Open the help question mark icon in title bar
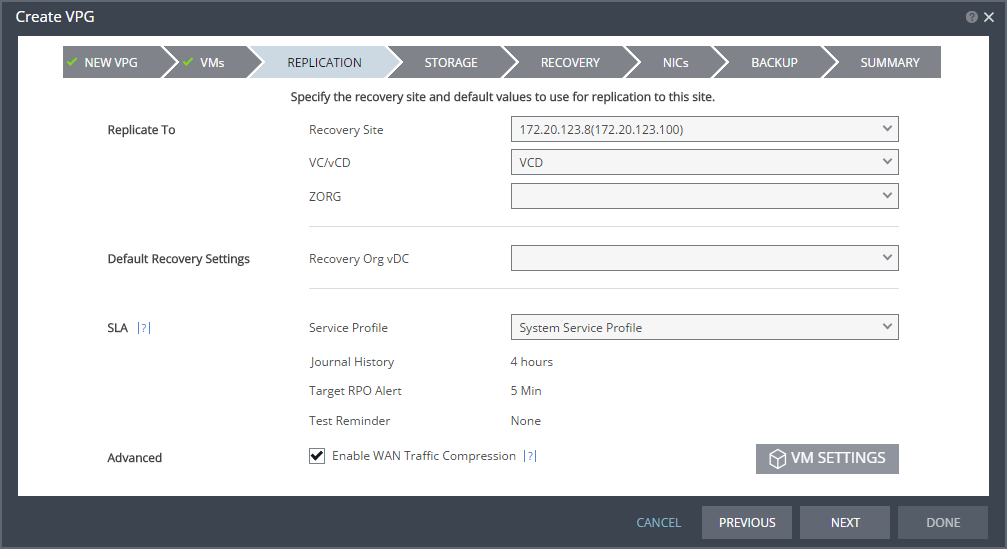 972,17
